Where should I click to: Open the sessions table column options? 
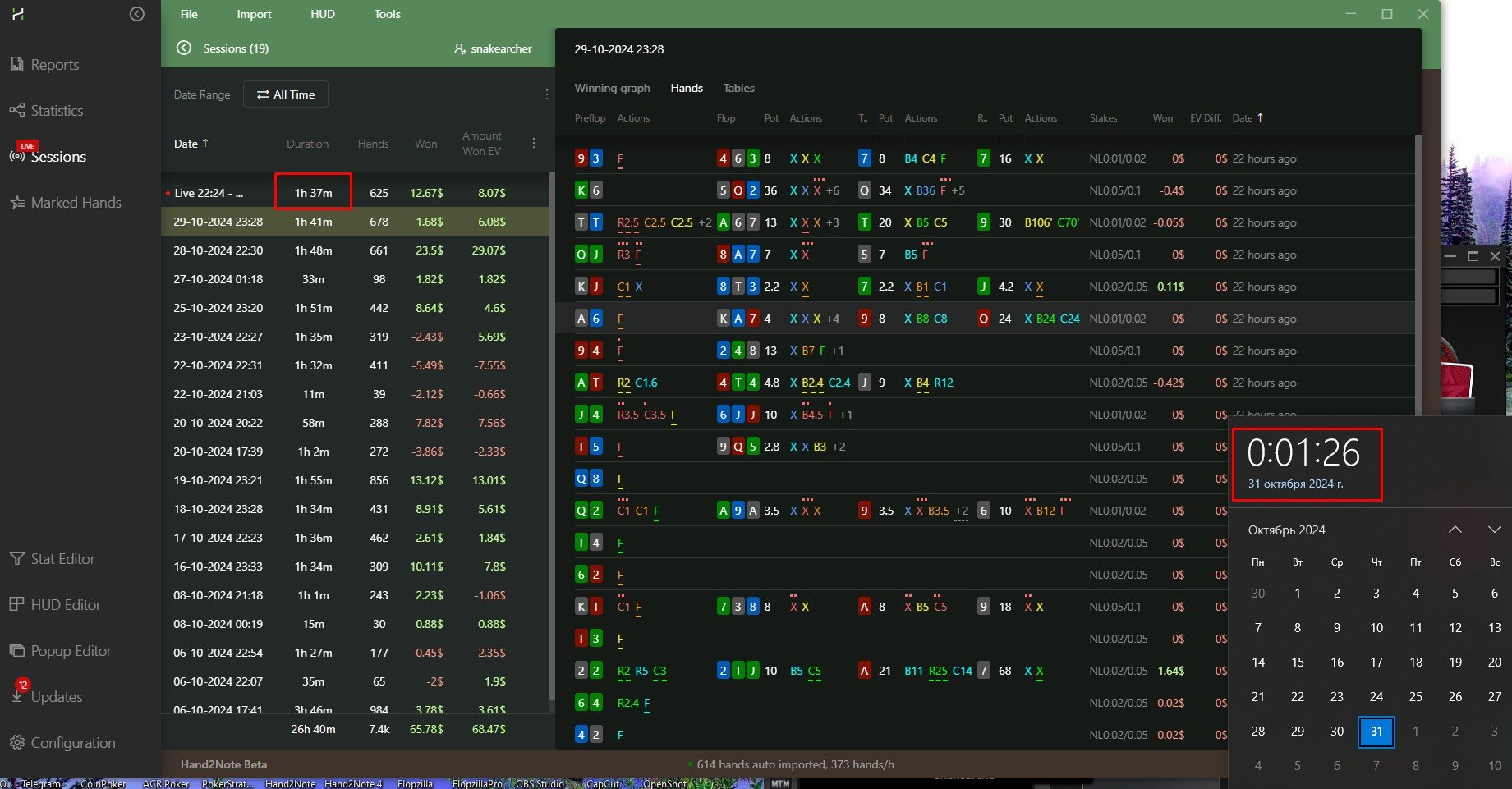[533, 143]
